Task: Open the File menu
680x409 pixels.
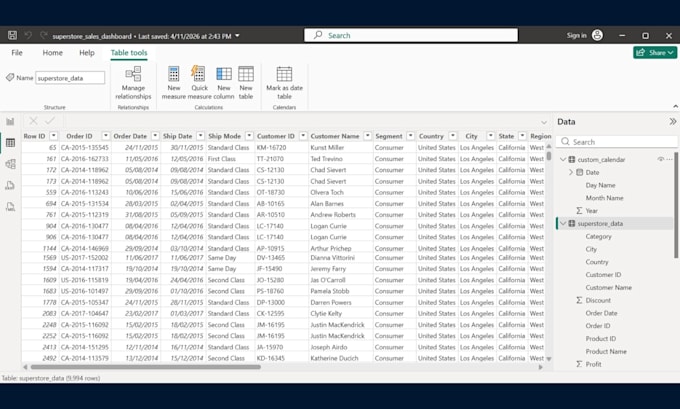Action: pos(17,52)
